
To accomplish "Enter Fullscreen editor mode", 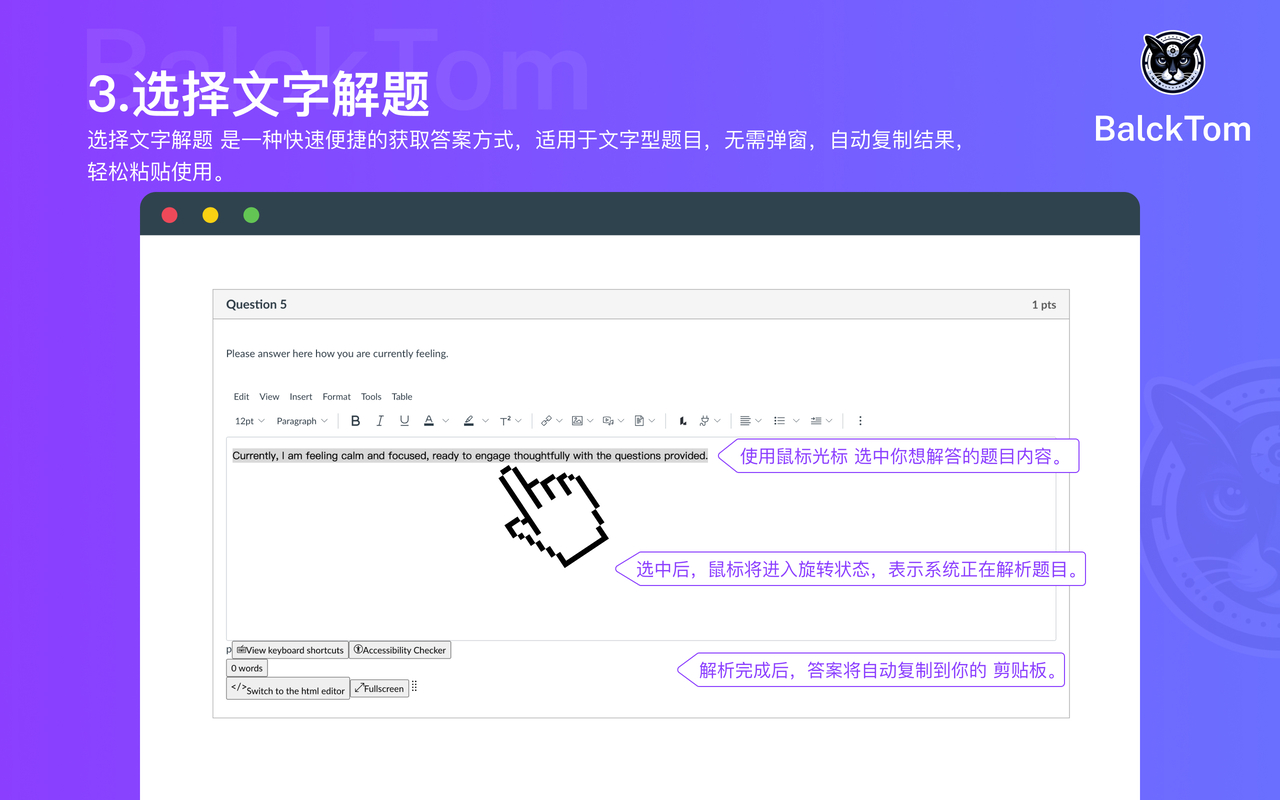I will [379, 688].
